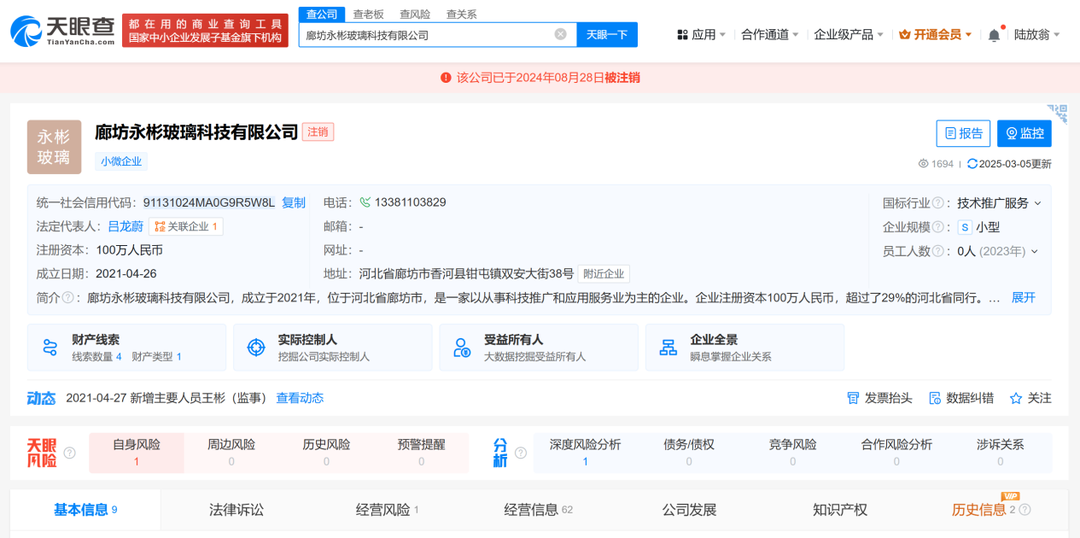
Task: Select the 查公司 search tab
Action: (x=322, y=14)
